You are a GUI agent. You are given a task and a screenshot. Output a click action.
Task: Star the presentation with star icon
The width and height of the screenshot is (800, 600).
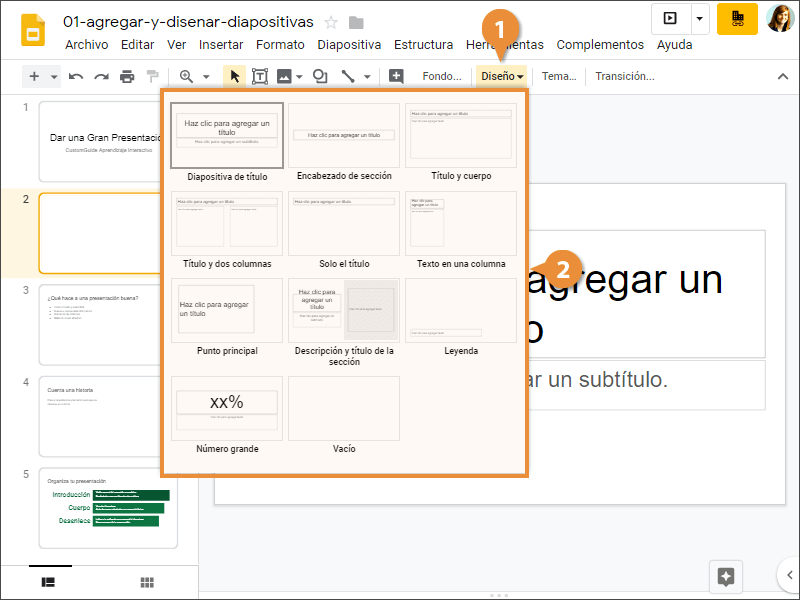click(x=331, y=22)
